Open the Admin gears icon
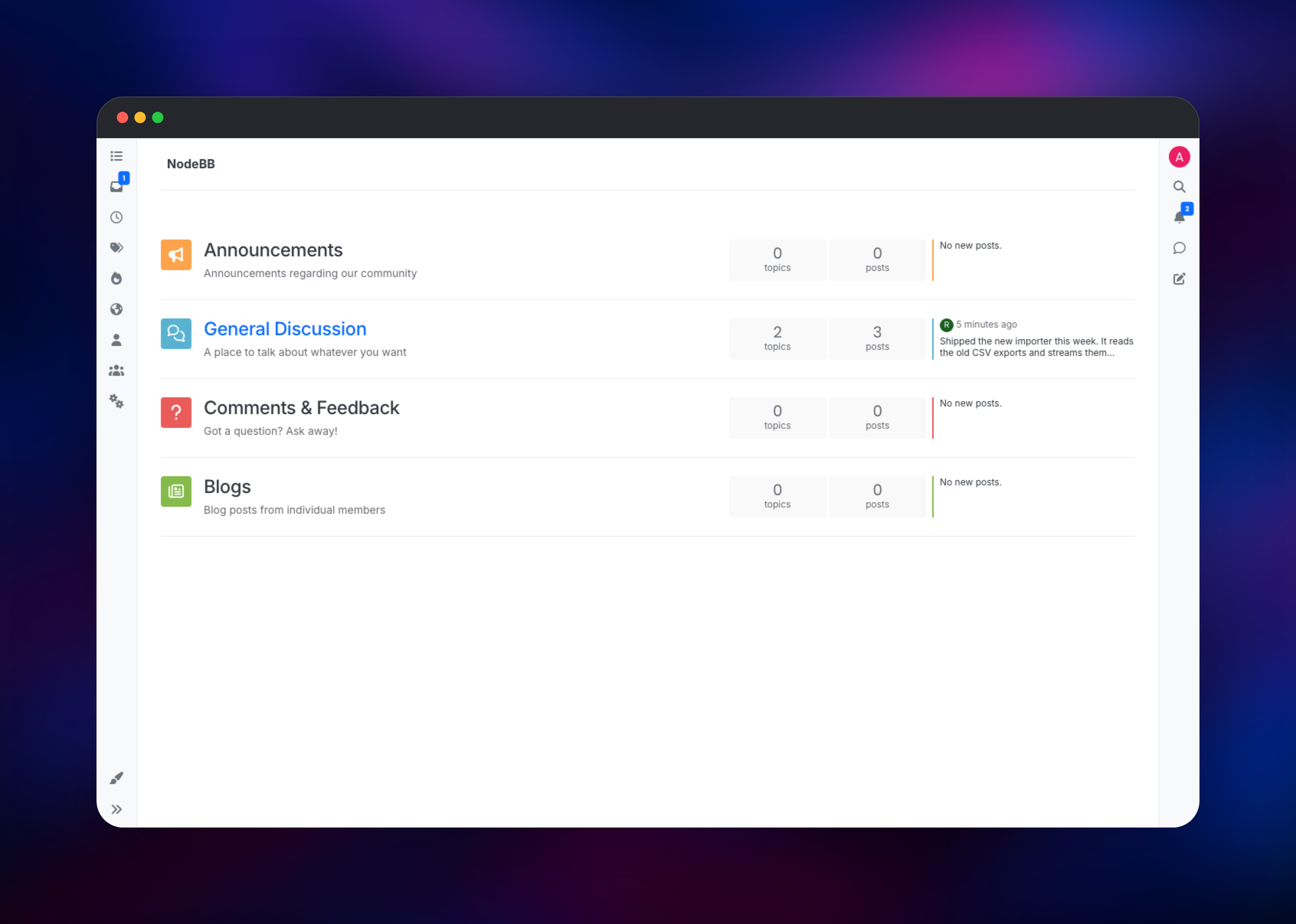Screen dimensions: 1296x924 117,401
